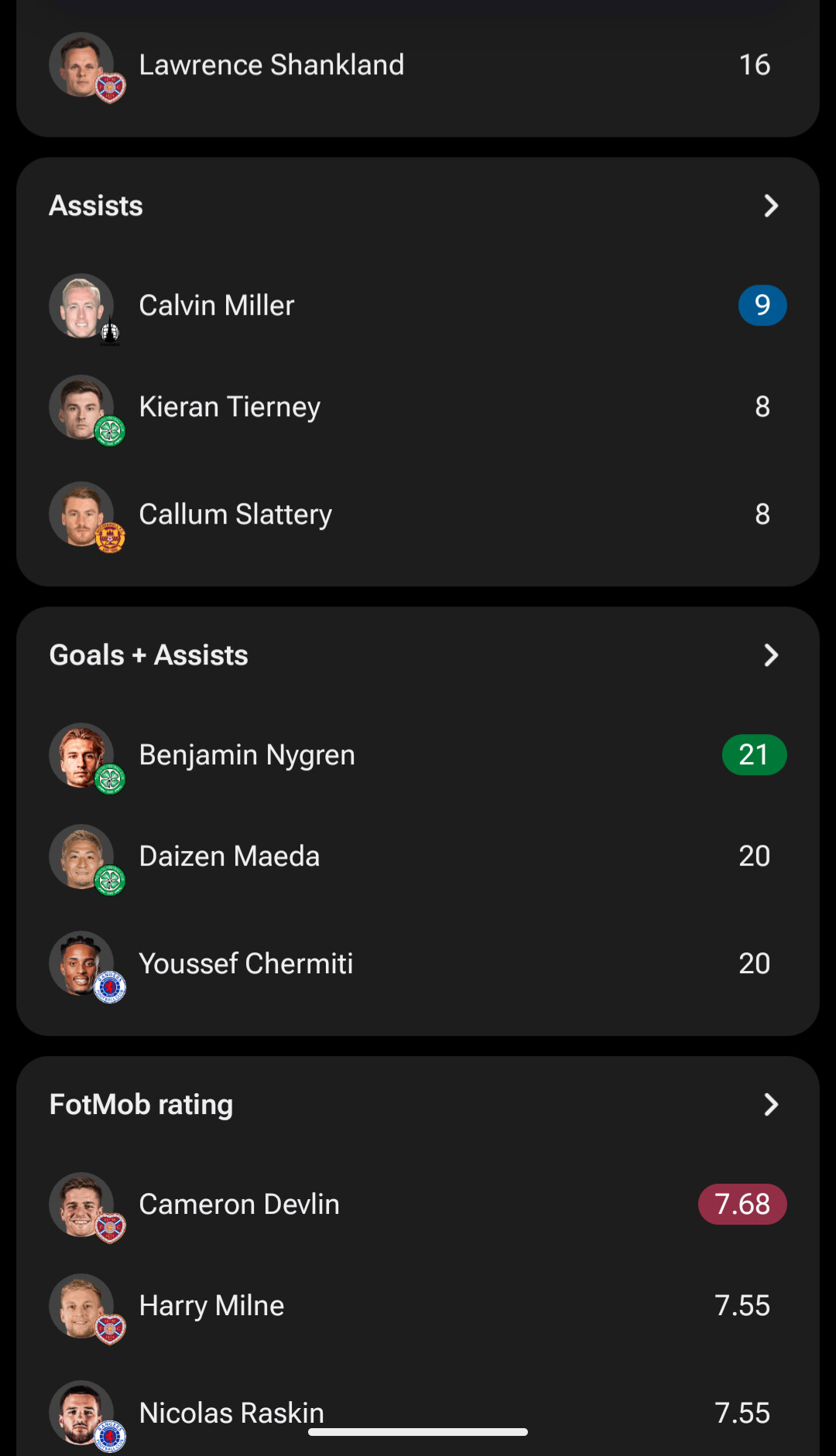Tap Kieran Tierney's profile photo

coord(81,407)
